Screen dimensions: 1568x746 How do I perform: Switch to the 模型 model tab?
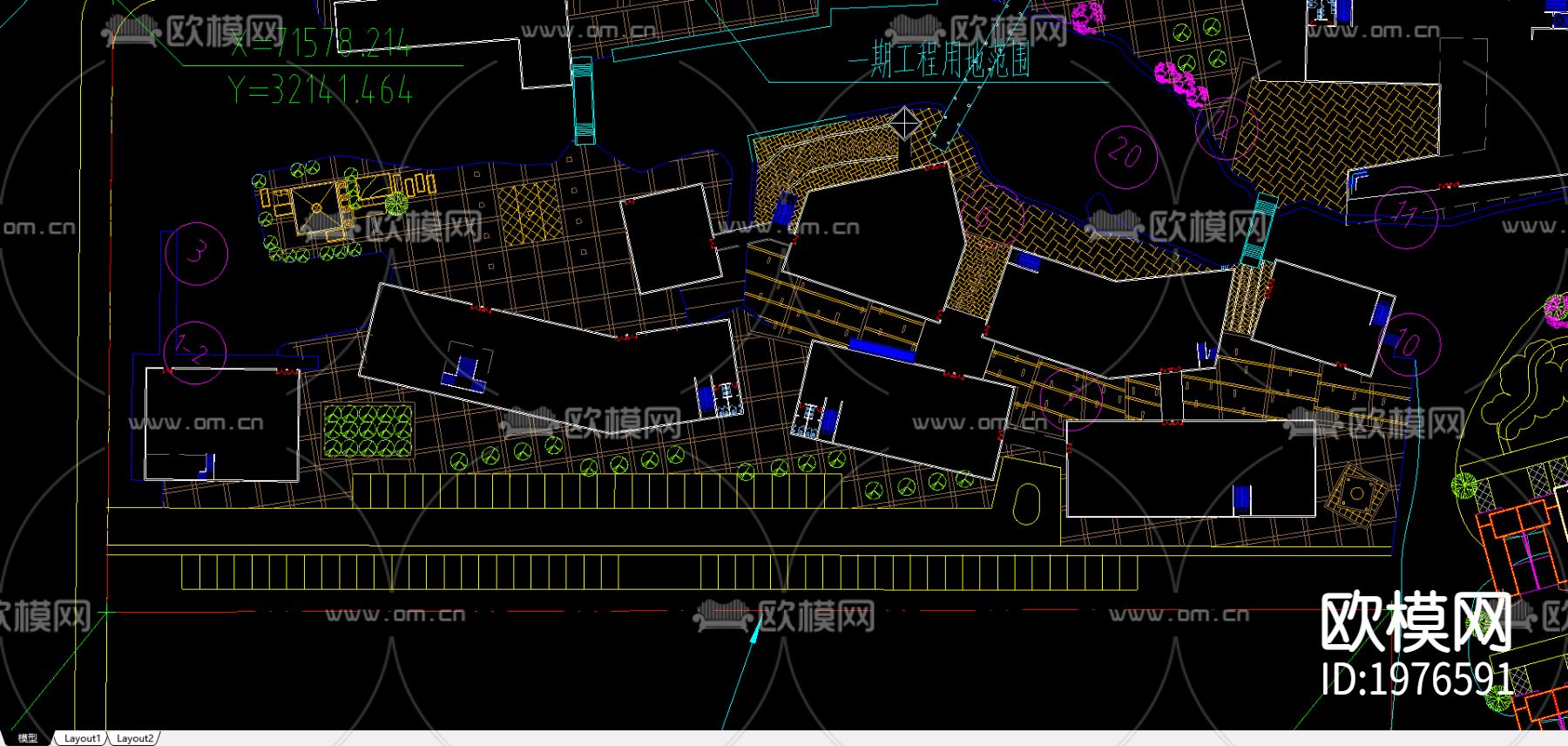tap(28, 738)
